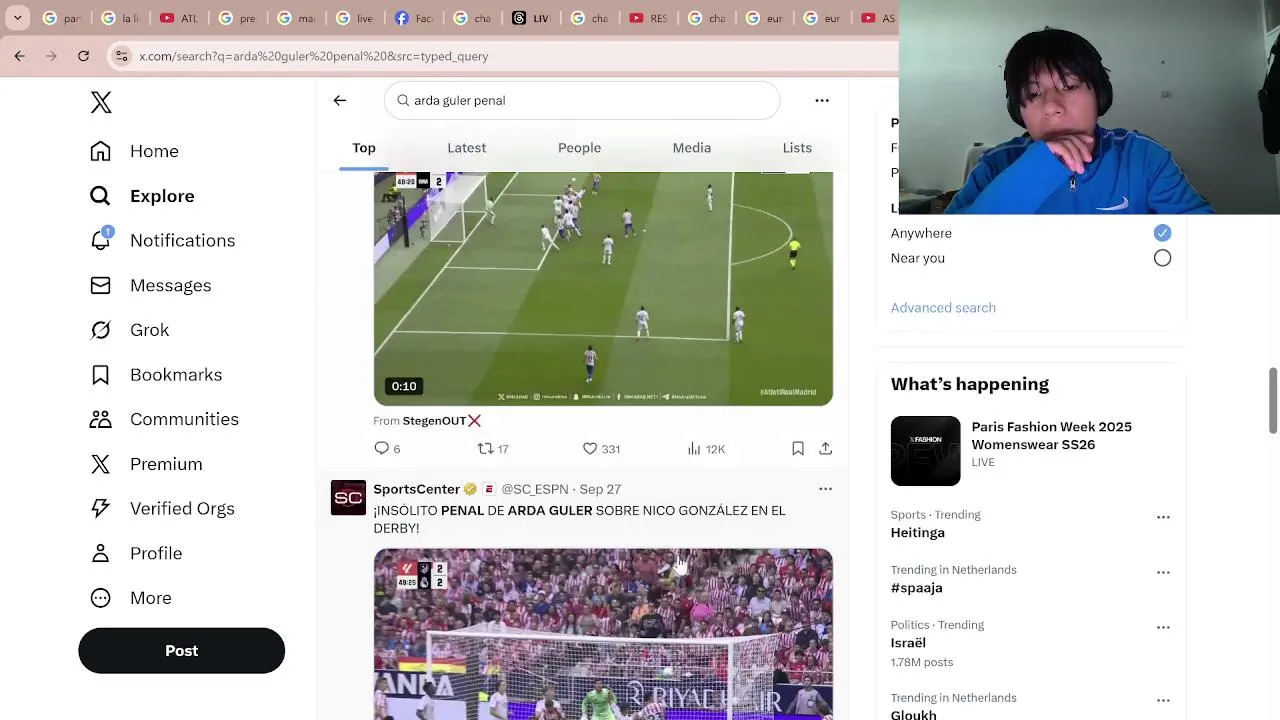The image size is (1280, 720).
Task: Go to Home in the sidebar
Action: coord(134,151)
